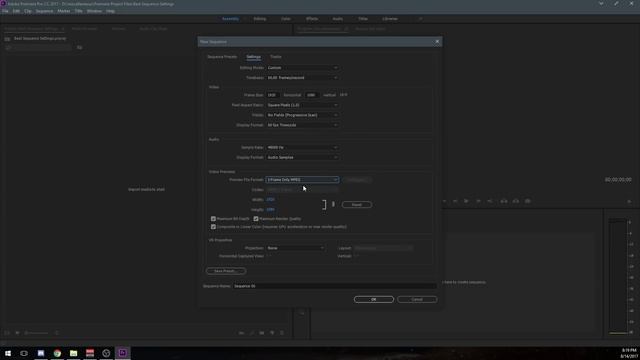Switch to the Titles workspace
The height and width of the screenshot is (360, 640).
click(363, 19)
